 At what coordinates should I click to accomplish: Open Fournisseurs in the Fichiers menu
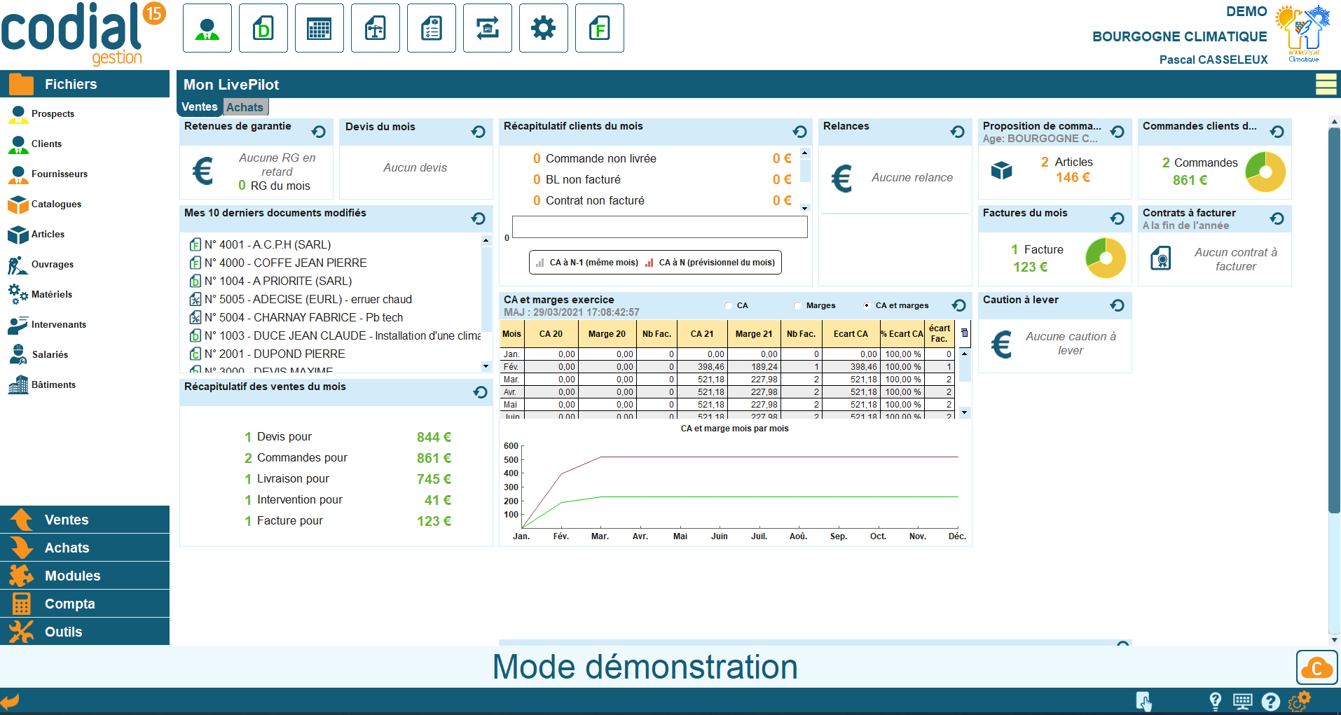pos(59,174)
